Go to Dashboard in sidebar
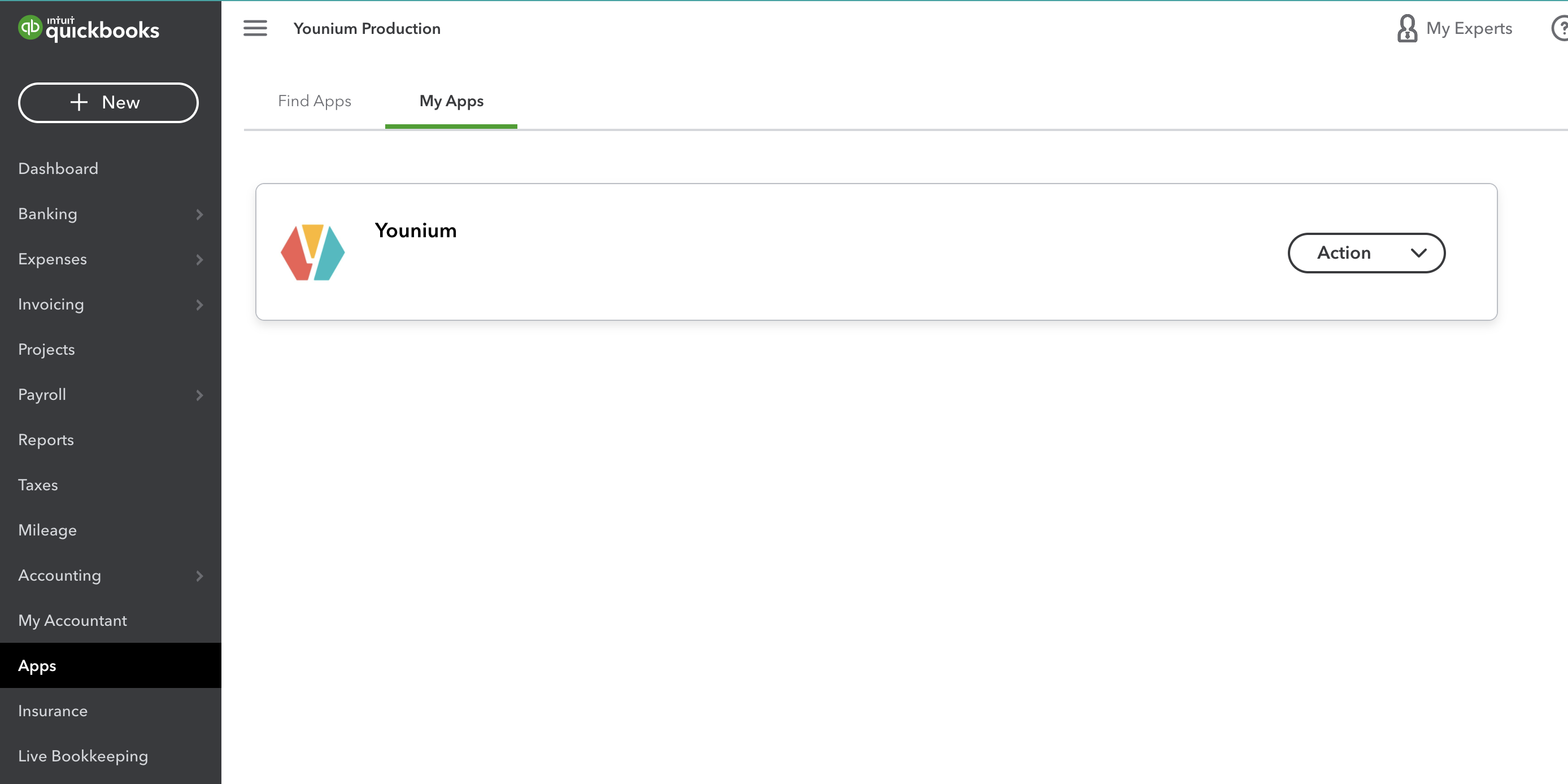The height and width of the screenshot is (784, 1568). [110, 169]
